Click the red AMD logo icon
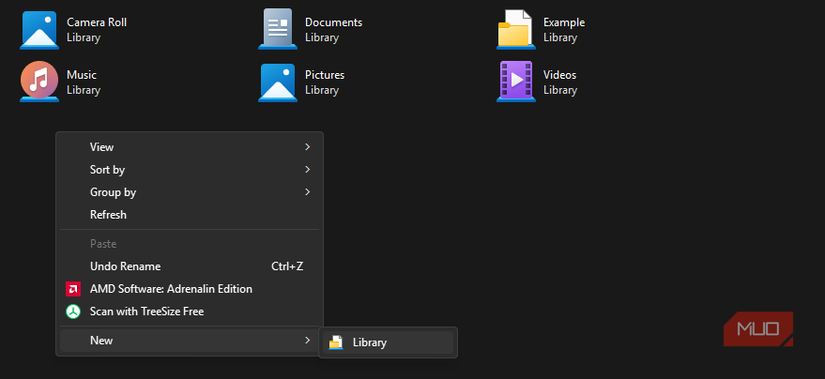825x379 pixels. point(73,289)
